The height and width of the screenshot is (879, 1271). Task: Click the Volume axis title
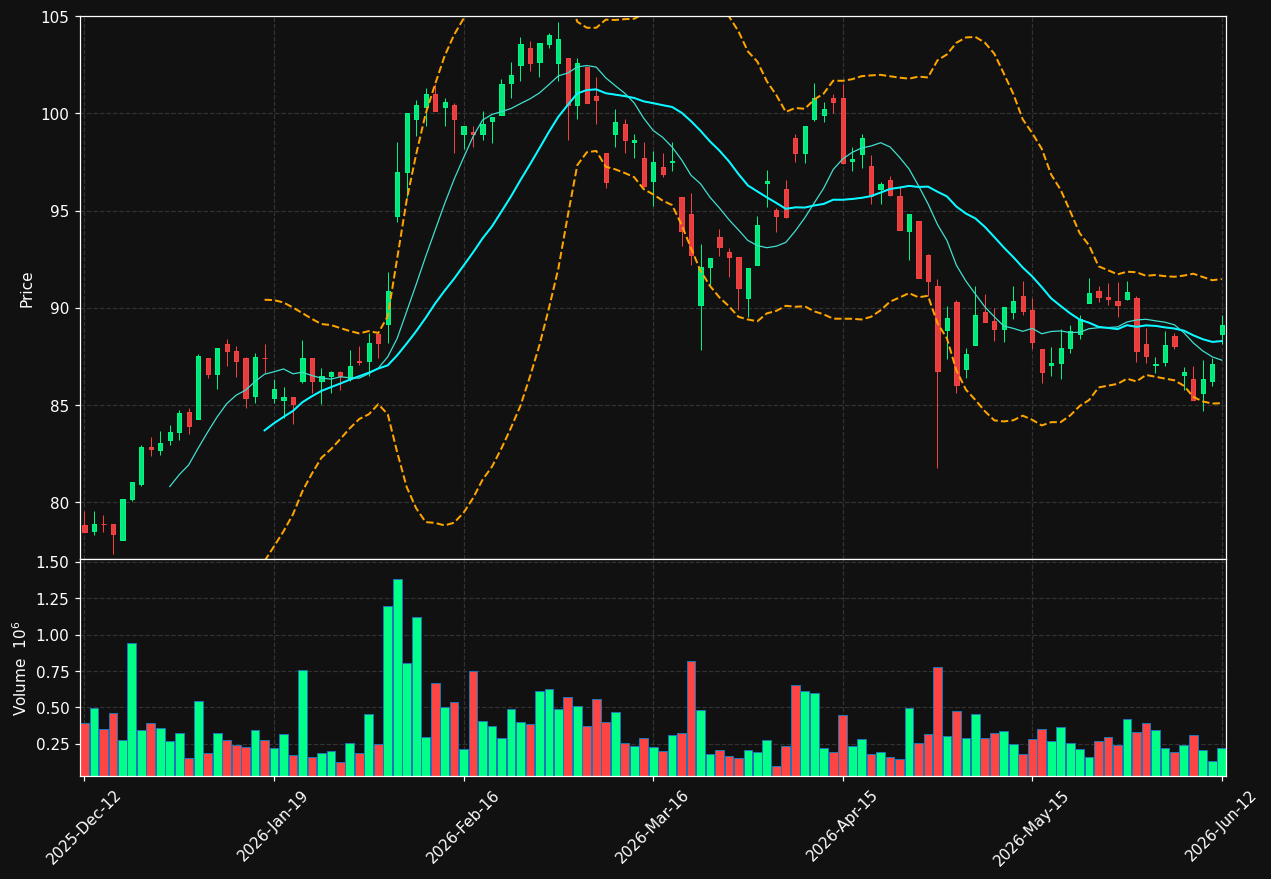[20, 668]
